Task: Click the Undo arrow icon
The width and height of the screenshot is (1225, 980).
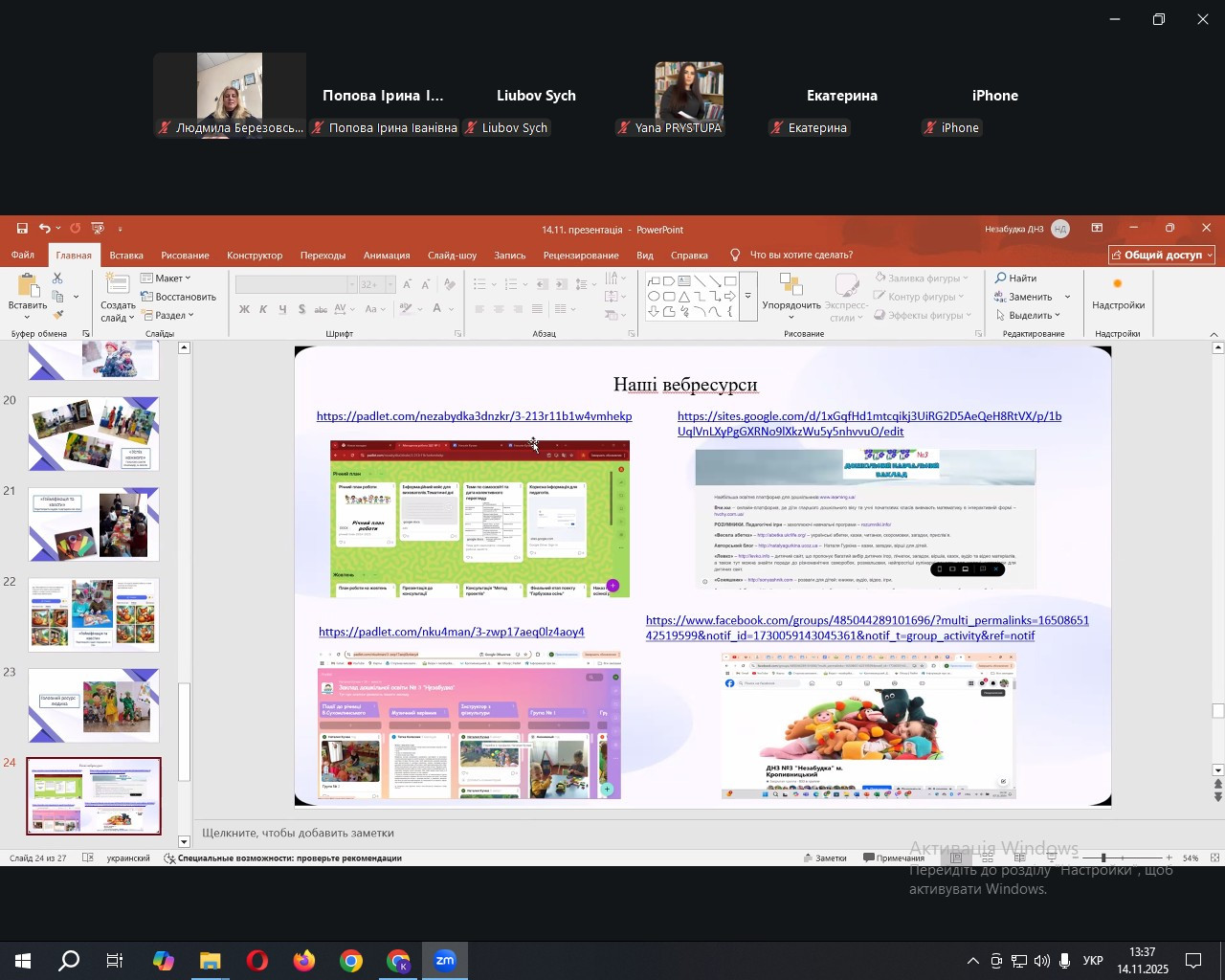Action: click(44, 229)
